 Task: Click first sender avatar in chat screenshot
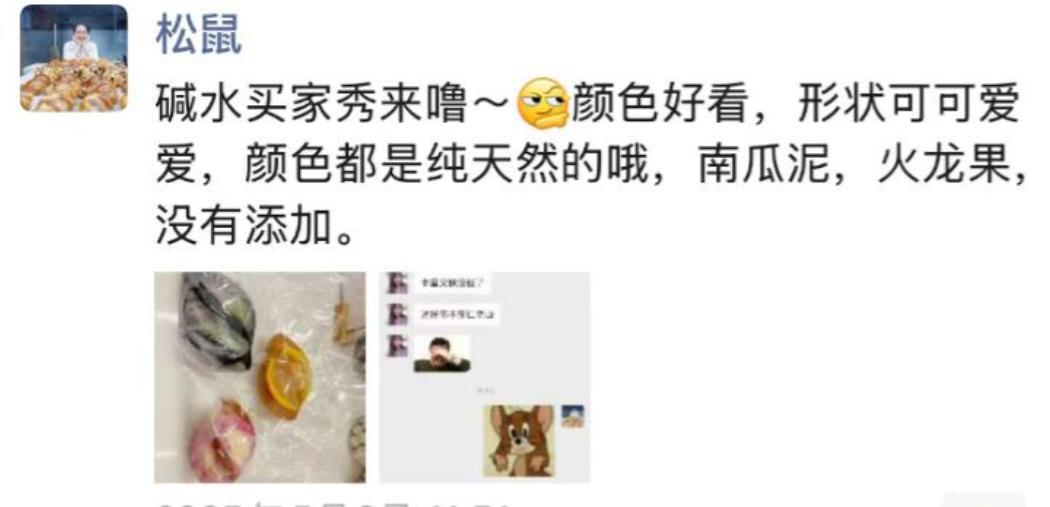(x=398, y=283)
